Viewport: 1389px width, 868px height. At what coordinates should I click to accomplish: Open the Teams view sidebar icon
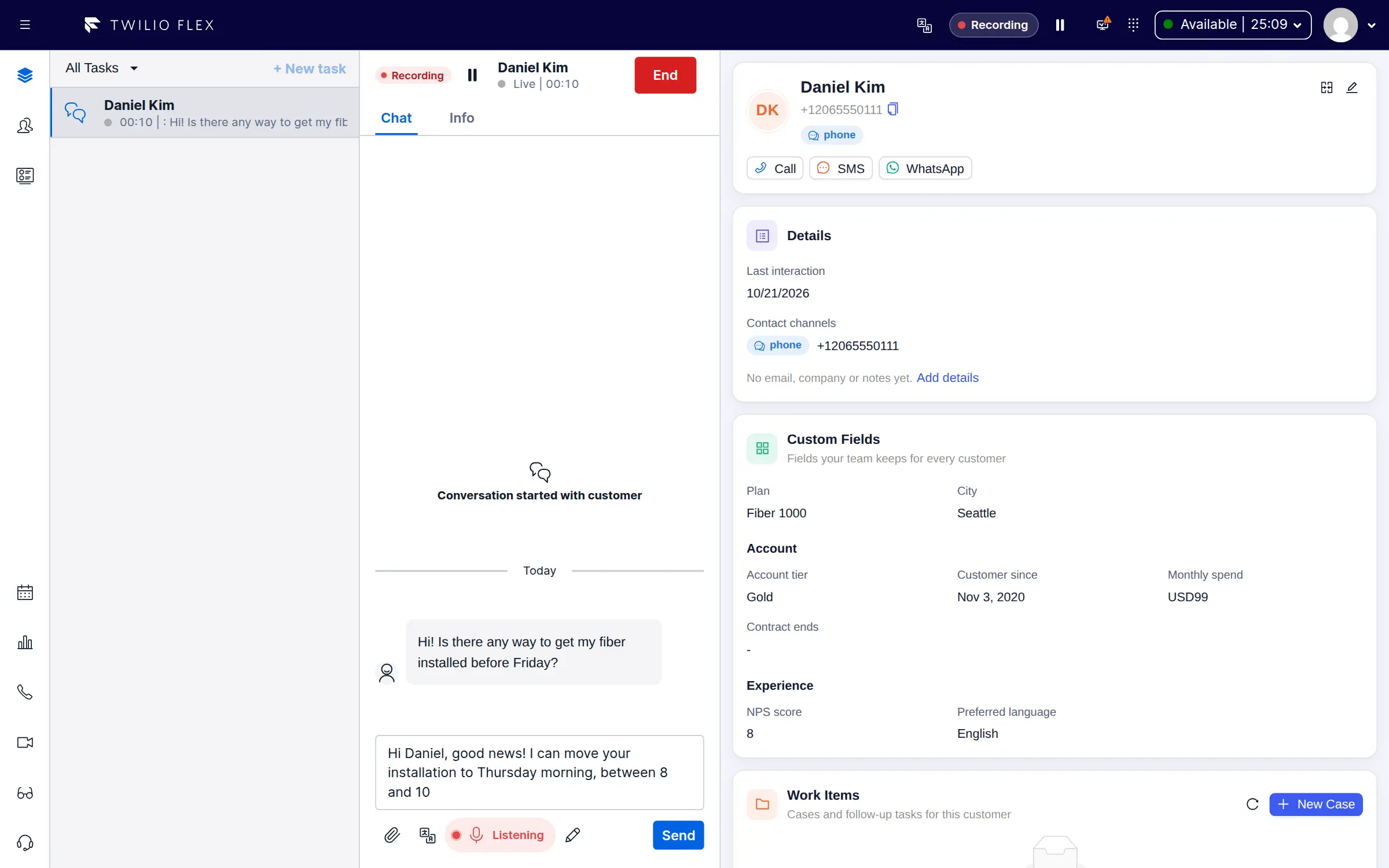coord(25,126)
